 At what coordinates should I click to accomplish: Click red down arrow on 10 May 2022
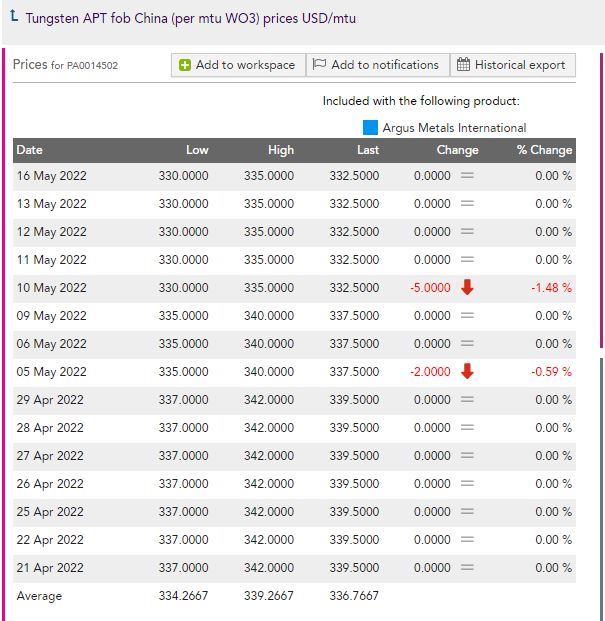tap(467, 288)
